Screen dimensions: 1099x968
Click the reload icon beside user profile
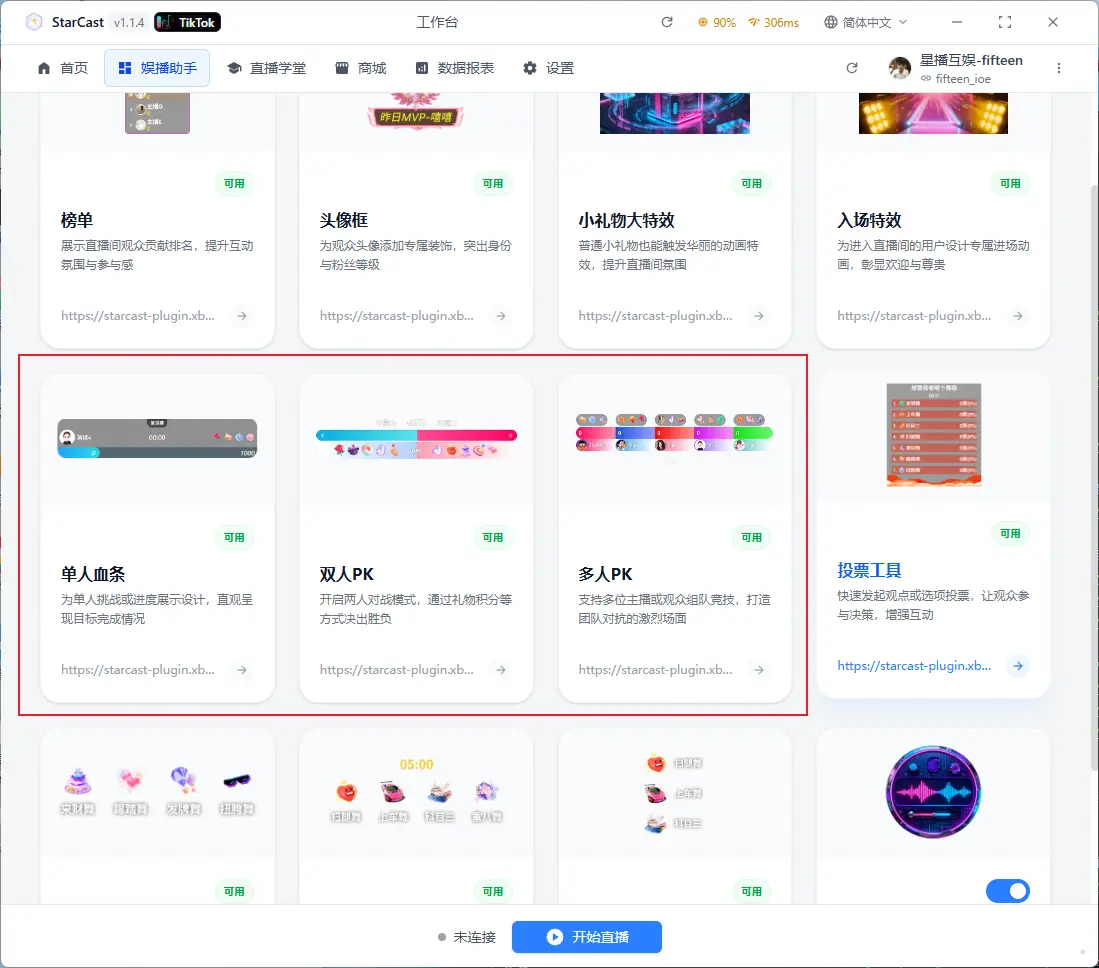coord(852,68)
